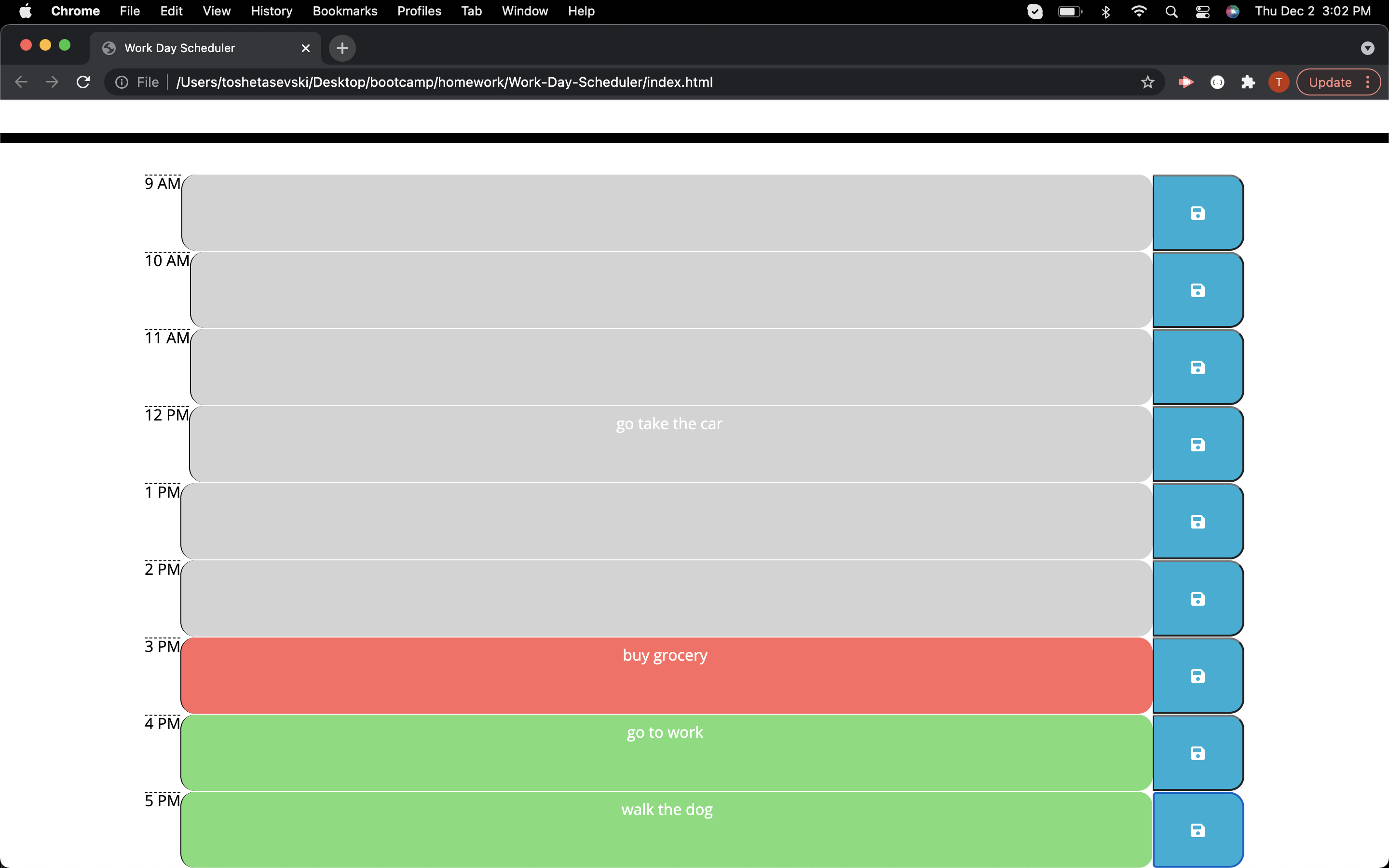Image resolution: width=1389 pixels, height=868 pixels.
Task: Open Siri from the menu bar
Action: pos(1232,11)
